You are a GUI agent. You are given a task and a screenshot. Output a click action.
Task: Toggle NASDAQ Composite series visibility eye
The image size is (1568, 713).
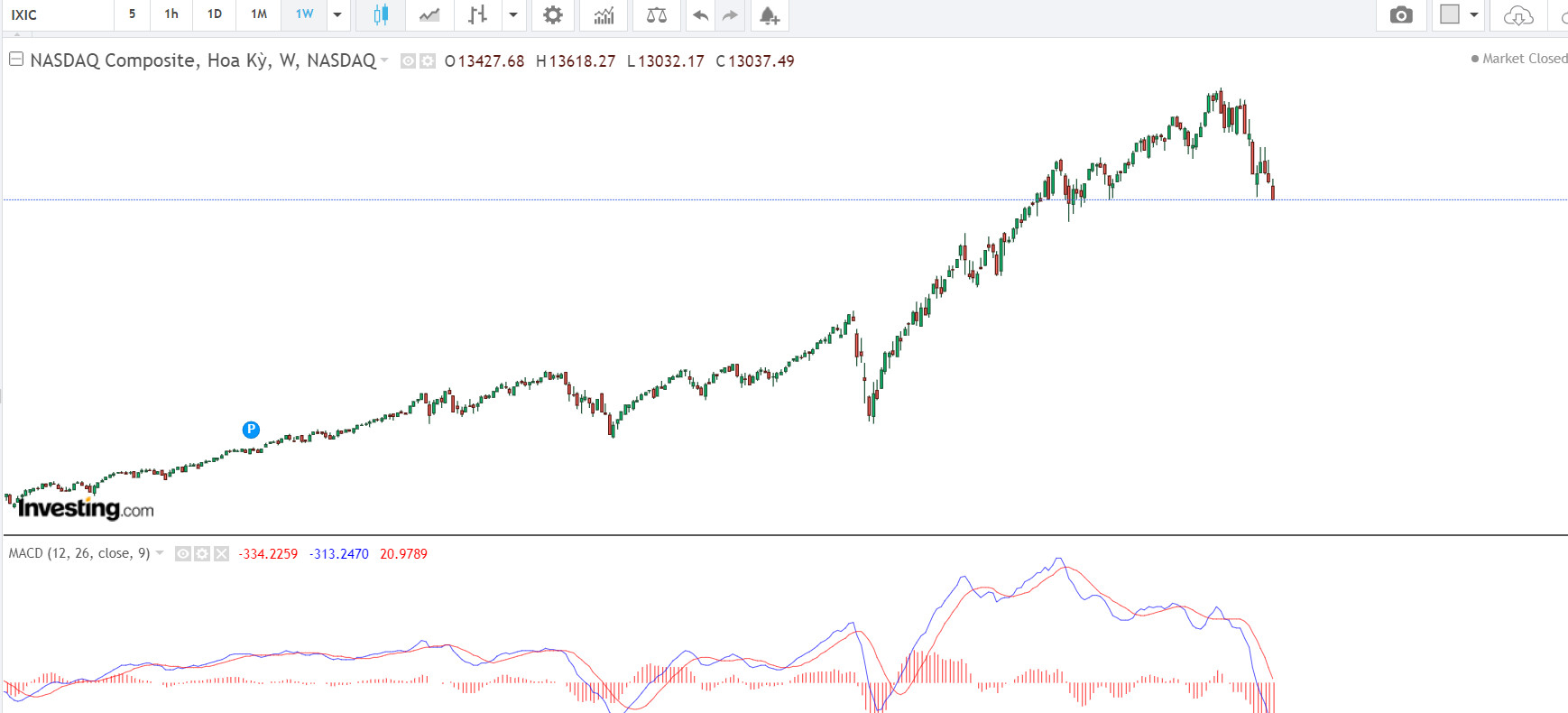(408, 60)
